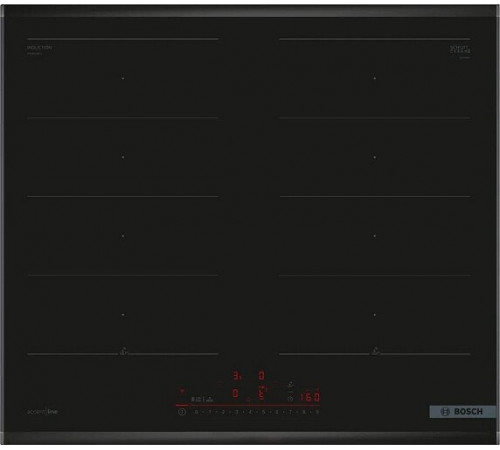Set power level 0 on the slider
The width and height of the screenshot is (500, 450).
coord(196,412)
